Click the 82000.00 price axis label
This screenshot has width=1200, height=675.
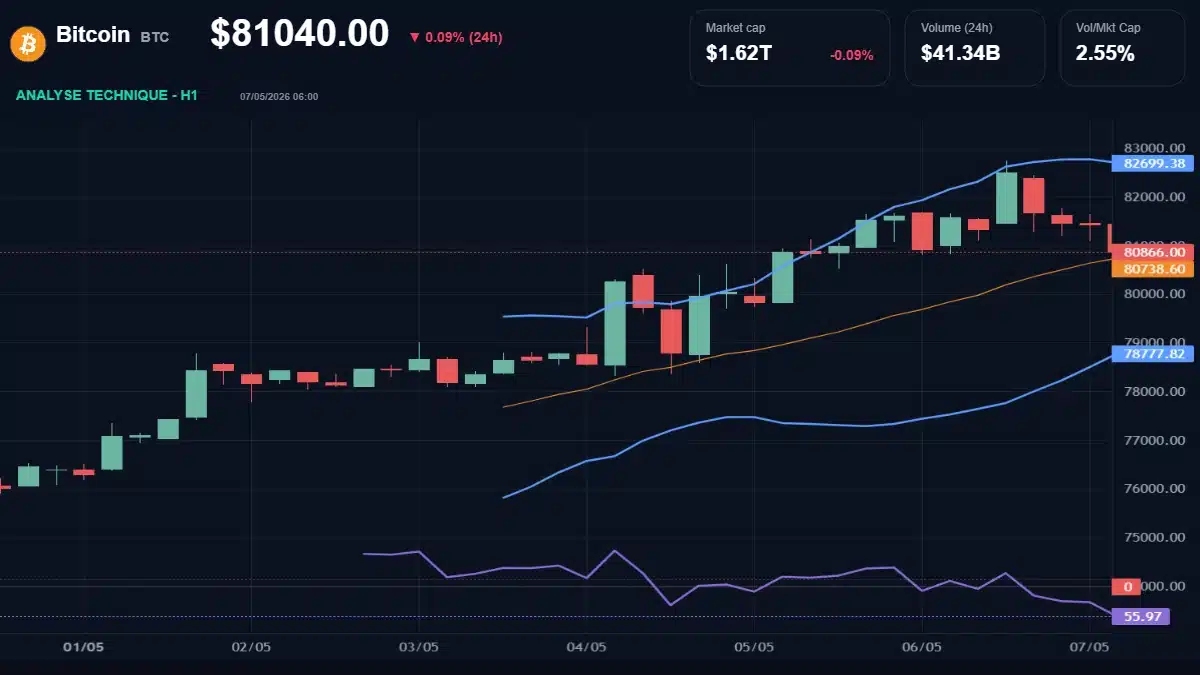[x=1155, y=196]
